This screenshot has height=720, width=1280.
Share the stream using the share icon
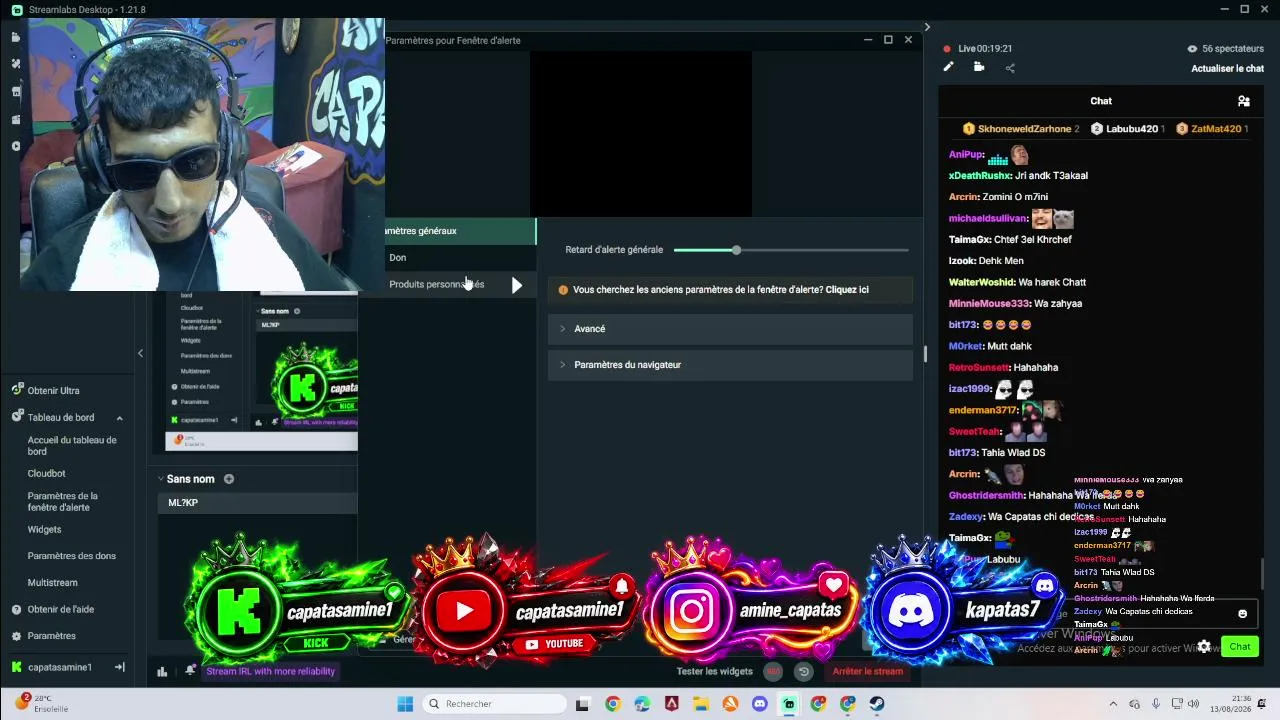tap(1010, 68)
